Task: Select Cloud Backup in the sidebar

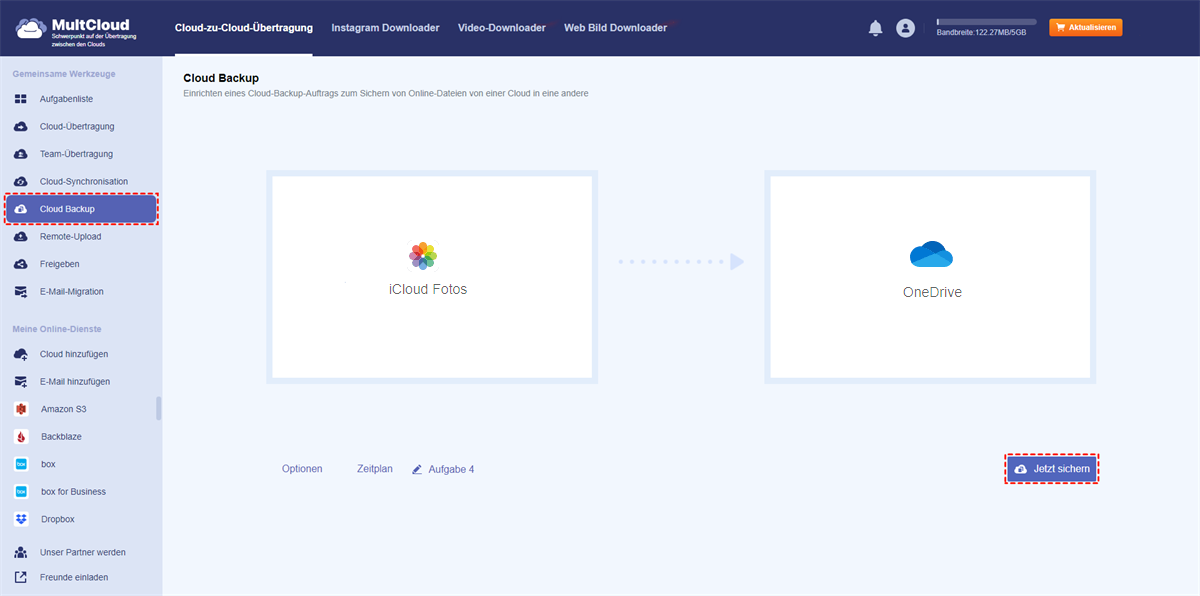Action: [81, 209]
